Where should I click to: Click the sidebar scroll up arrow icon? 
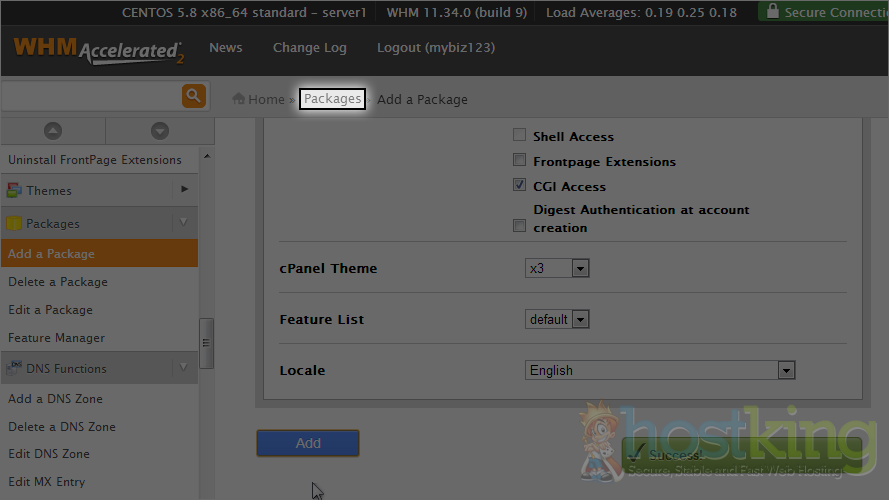[x=53, y=131]
